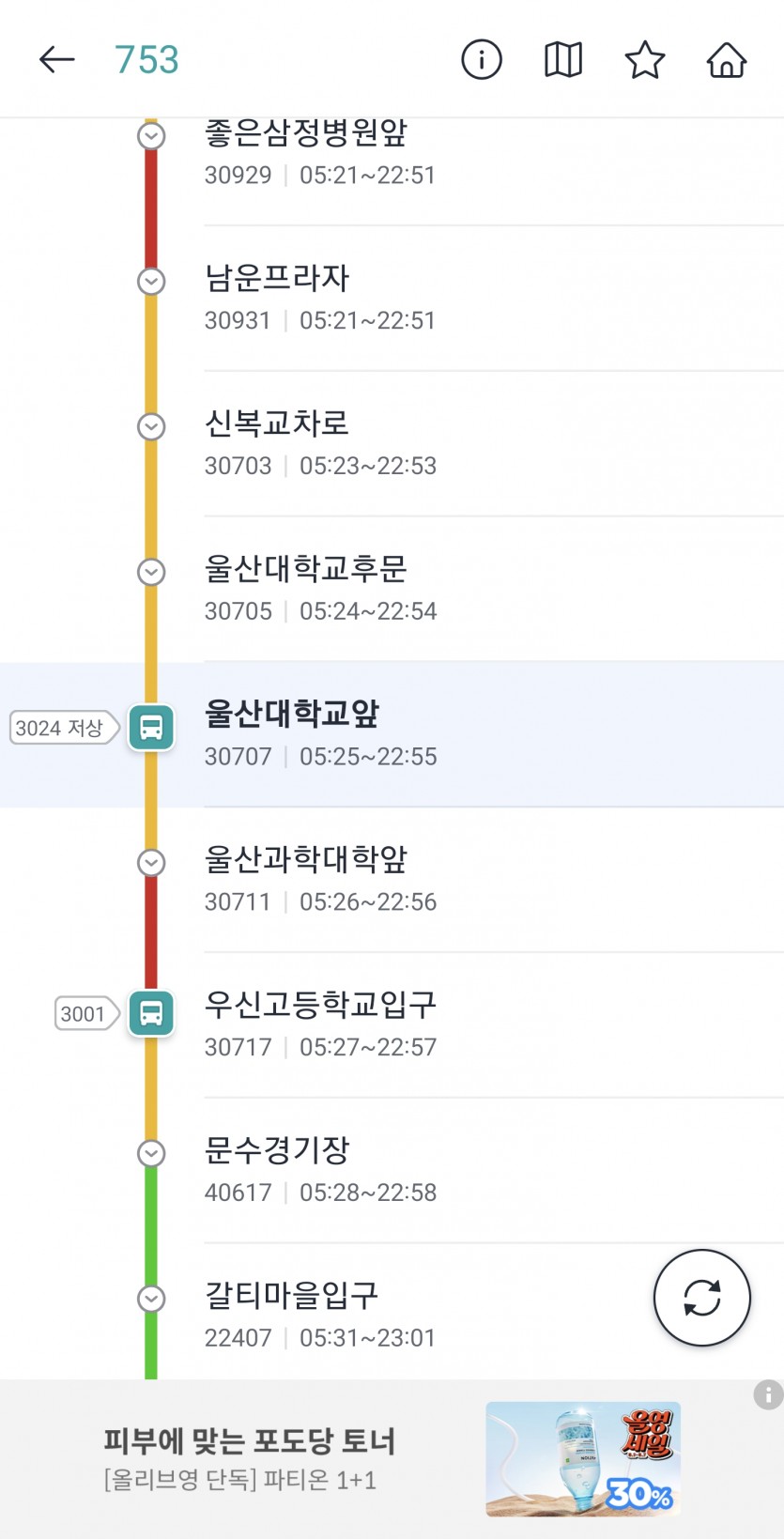Open the ad info icon
784x1539 pixels.
point(768,1394)
